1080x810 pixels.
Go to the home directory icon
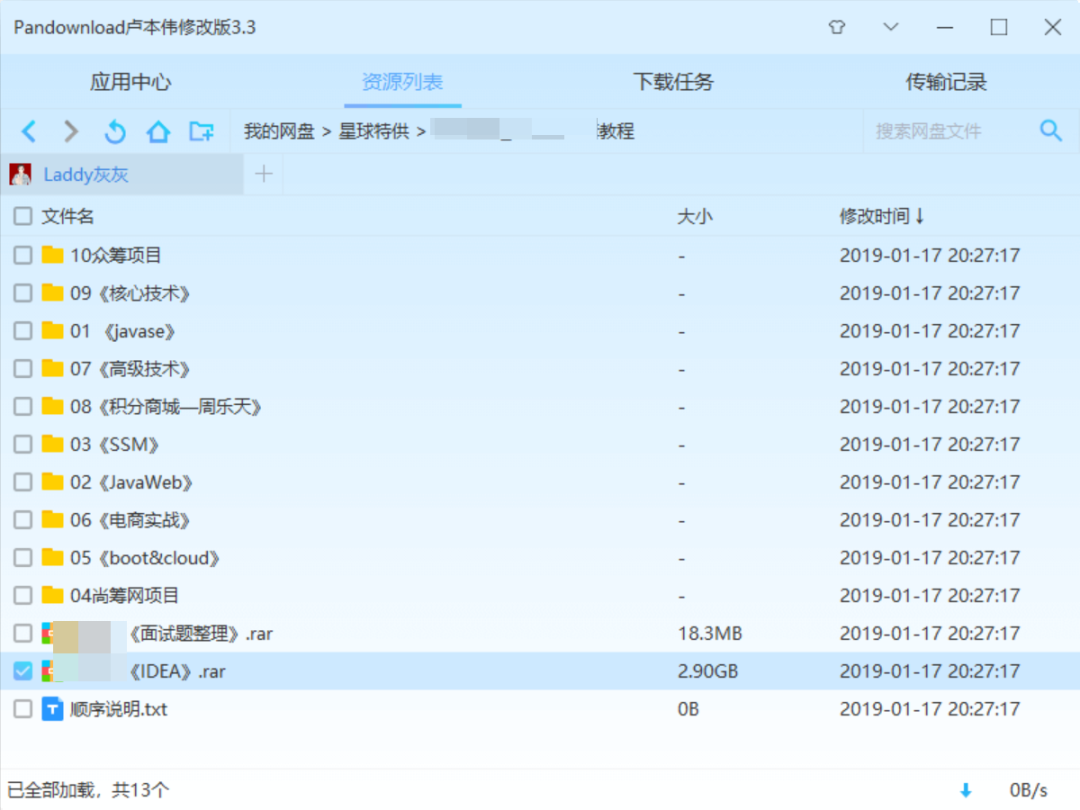[158, 131]
